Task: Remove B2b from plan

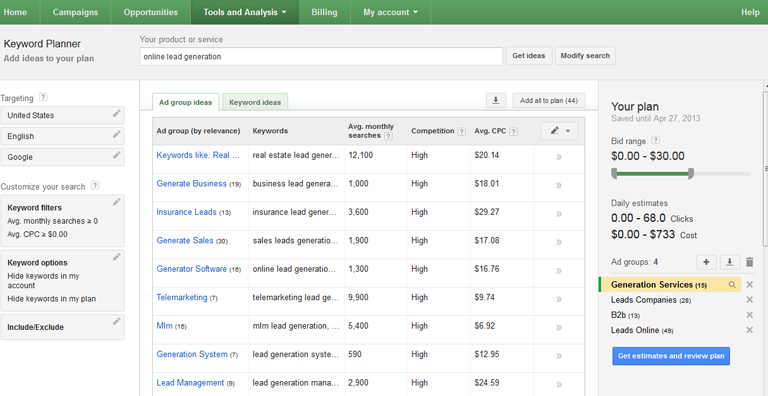Action: (749, 315)
